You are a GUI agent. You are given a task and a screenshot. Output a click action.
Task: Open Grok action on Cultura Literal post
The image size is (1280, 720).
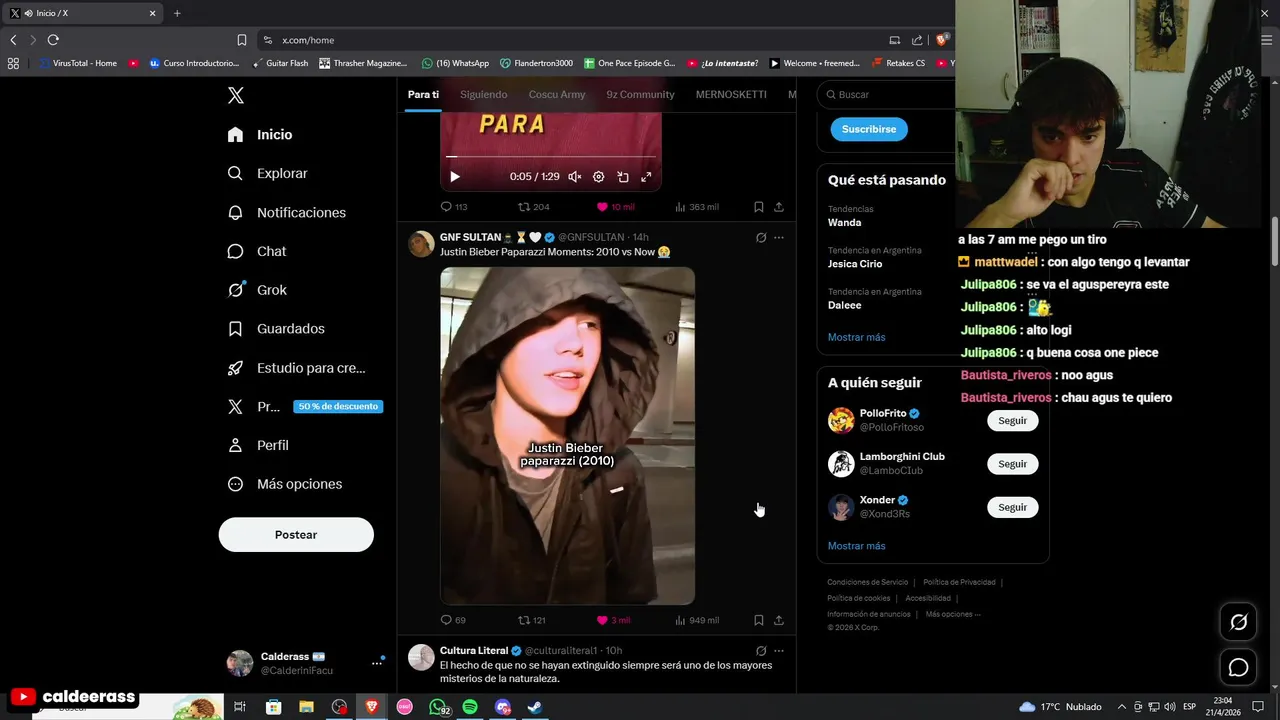click(761, 651)
